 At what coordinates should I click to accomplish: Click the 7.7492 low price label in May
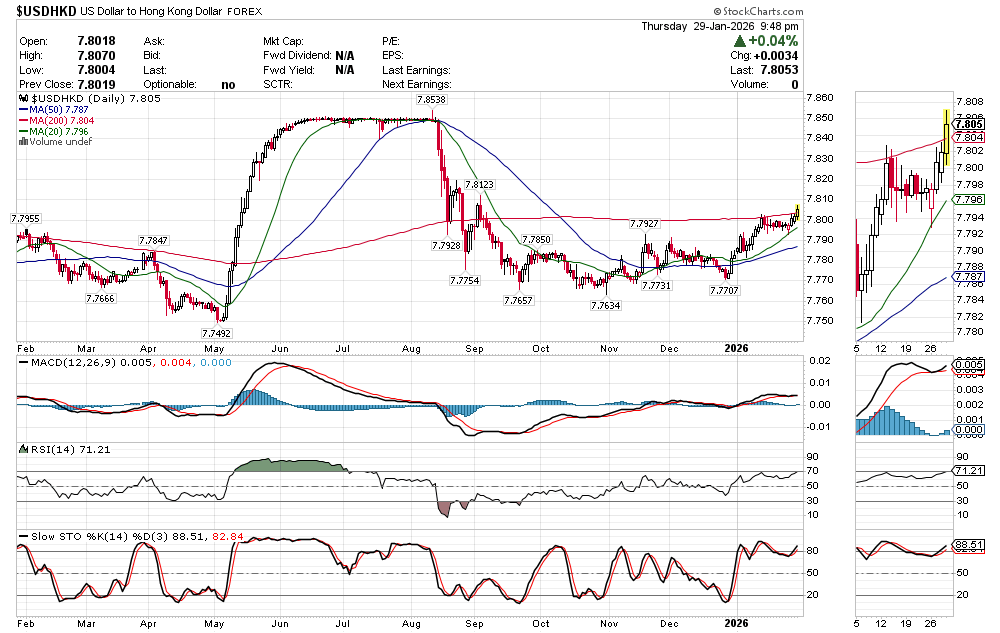[x=216, y=333]
